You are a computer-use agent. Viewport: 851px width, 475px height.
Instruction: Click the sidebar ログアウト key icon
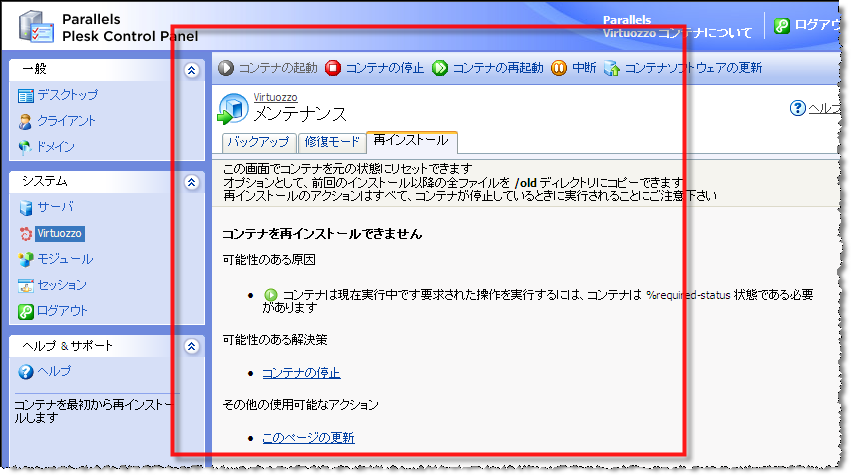[x=26, y=312]
